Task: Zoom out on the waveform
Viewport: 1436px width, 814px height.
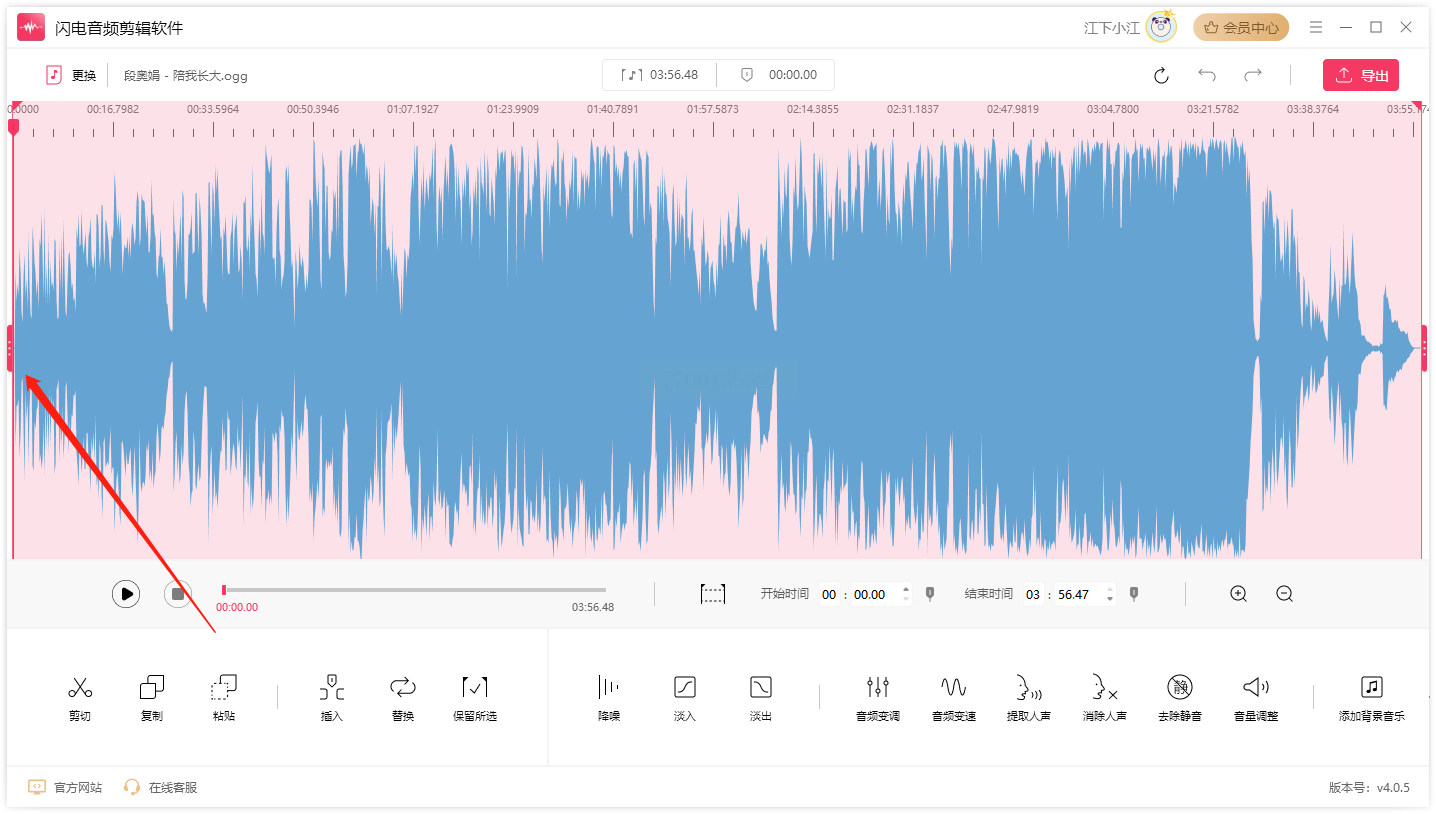Action: 1285,594
